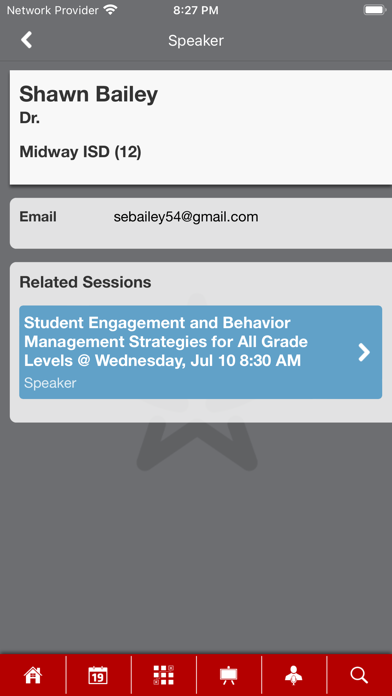Open the magnifier search icon
The image size is (392, 696).
point(359,675)
